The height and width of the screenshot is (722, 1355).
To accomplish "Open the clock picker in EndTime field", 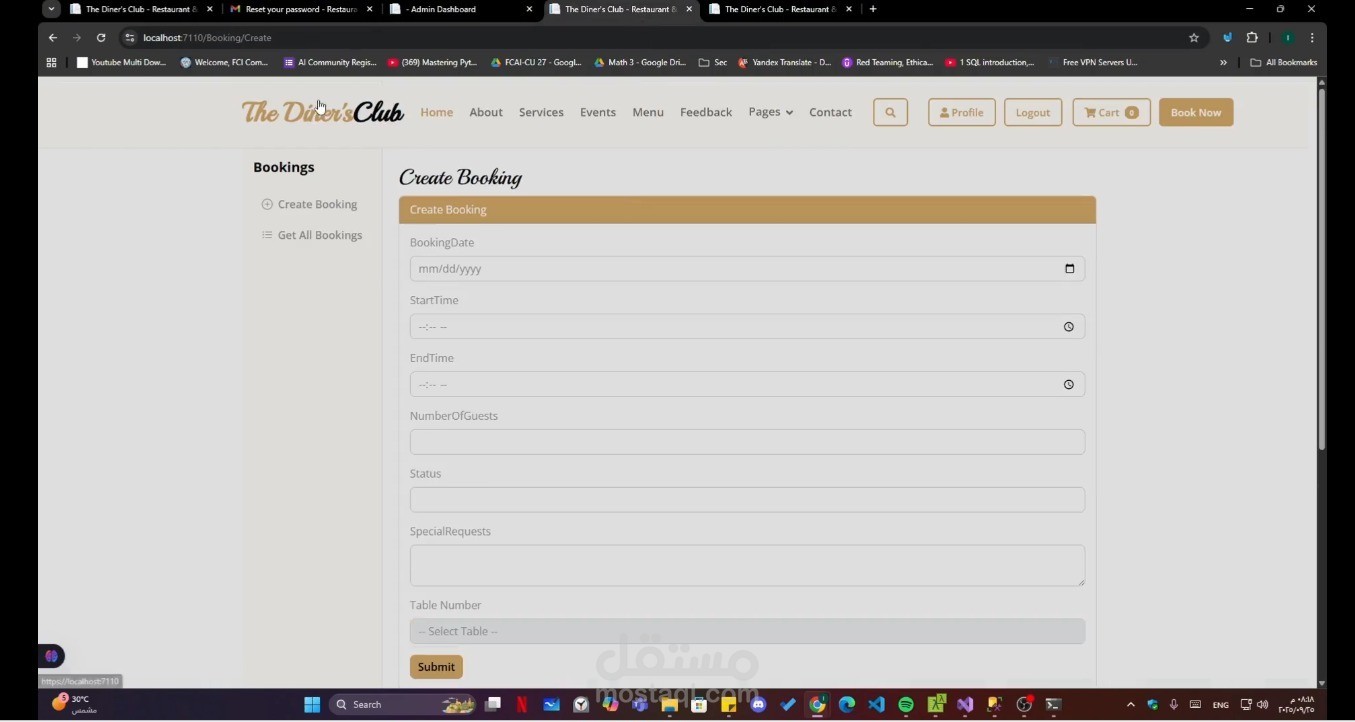I will (1069, 385).
